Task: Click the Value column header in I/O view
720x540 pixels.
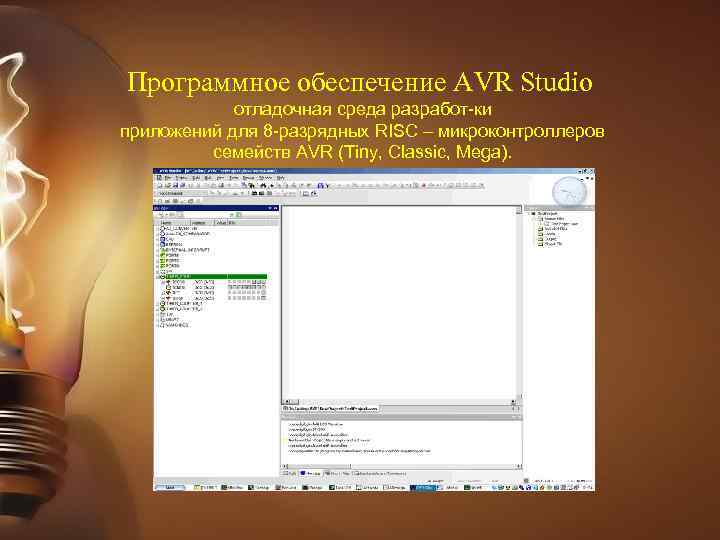Action: [x=221, y=223]
